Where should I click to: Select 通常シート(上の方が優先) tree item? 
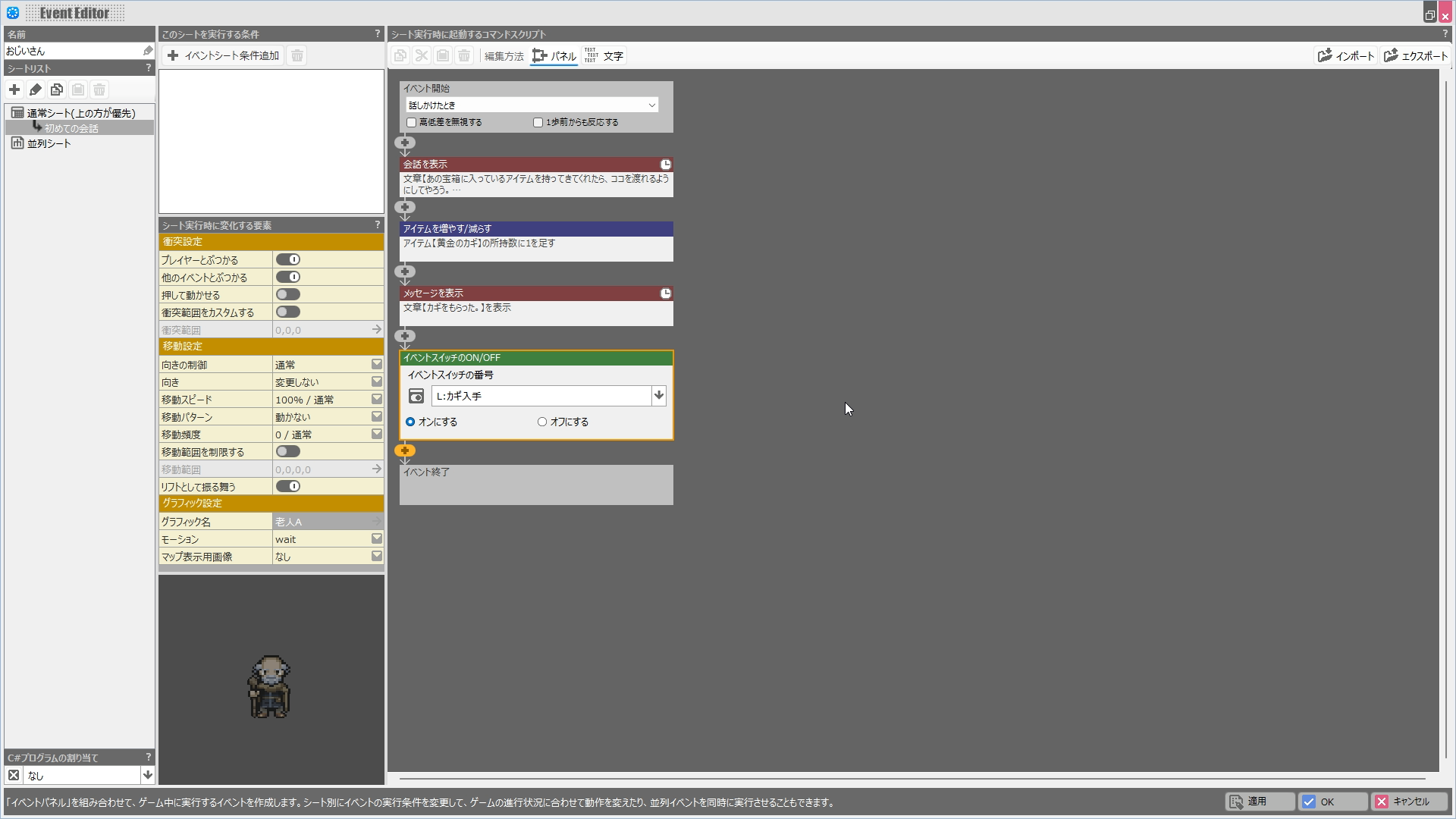pyautogui.click(x=81, y=113)
